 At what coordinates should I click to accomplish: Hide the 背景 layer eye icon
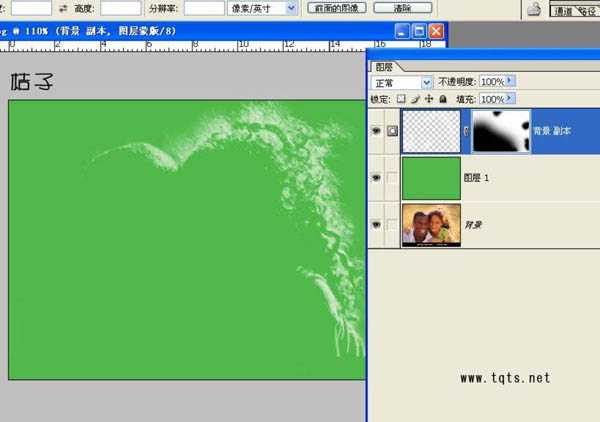pos(377,225)
